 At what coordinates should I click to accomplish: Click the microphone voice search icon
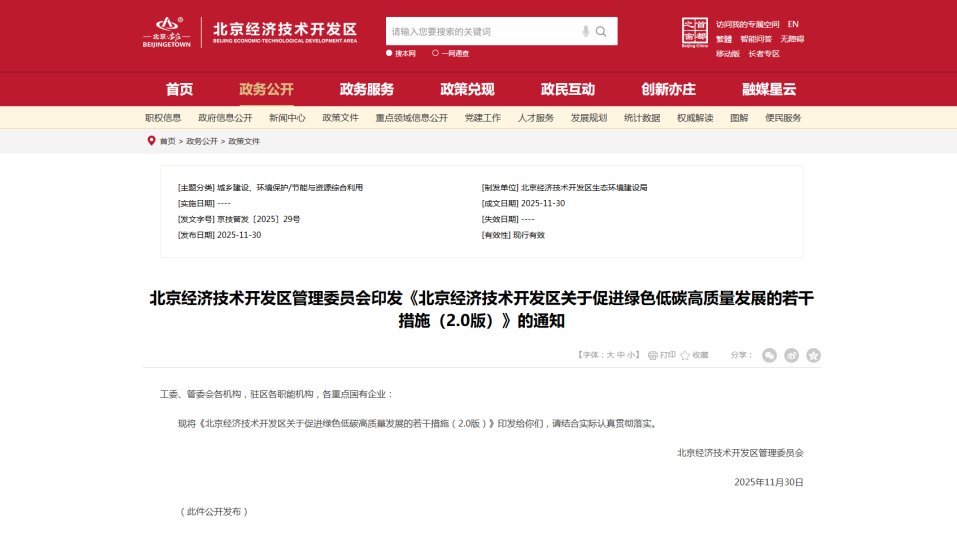click(x=585, y=31)
